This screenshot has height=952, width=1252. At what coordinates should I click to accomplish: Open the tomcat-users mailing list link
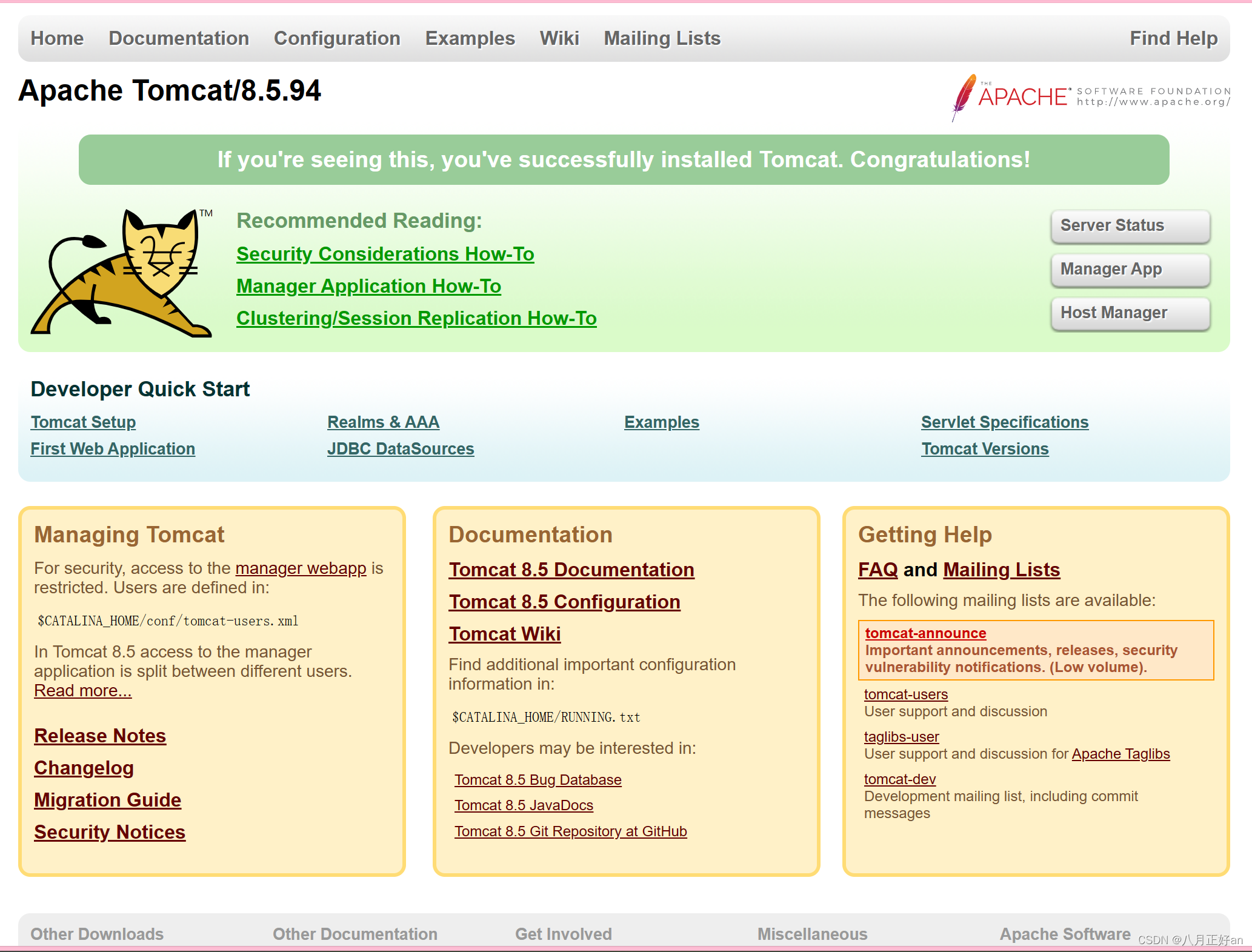pos(905,694)
